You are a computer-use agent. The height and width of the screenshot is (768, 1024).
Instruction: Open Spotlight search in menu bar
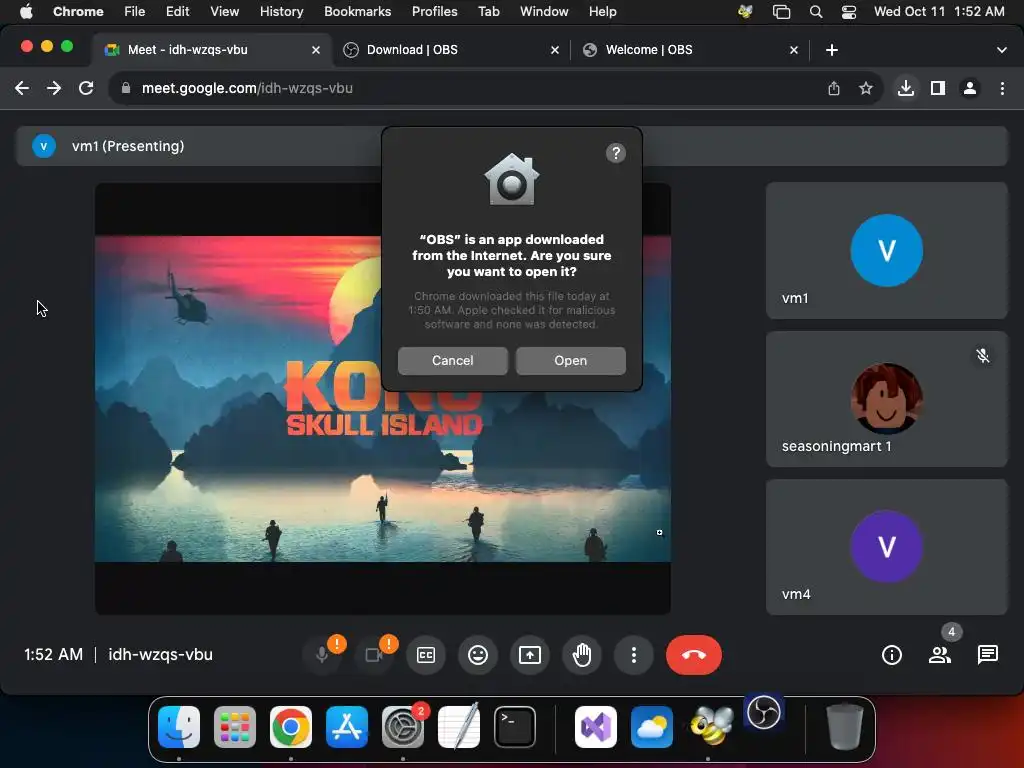pyautogui.click(x=816, y=11)
